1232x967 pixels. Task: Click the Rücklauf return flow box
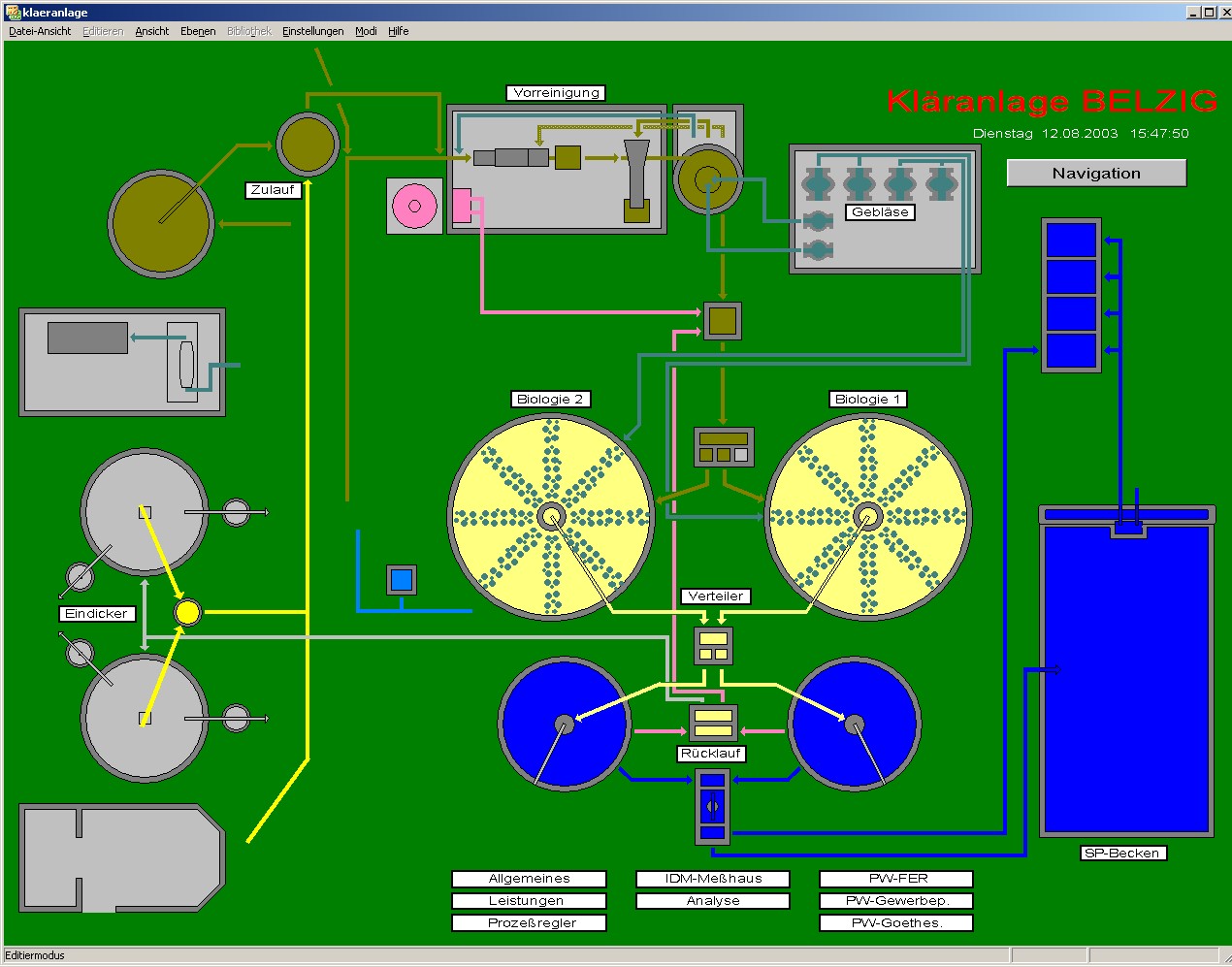pyautogui.click(x=713, y=724)
